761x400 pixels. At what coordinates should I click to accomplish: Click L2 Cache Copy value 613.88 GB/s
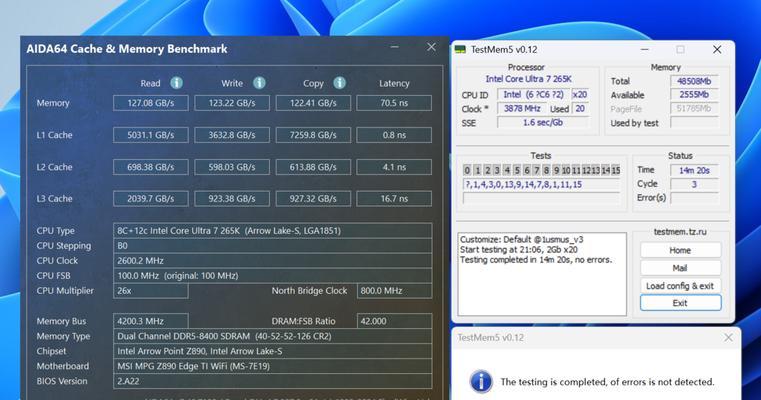(313, 167)
